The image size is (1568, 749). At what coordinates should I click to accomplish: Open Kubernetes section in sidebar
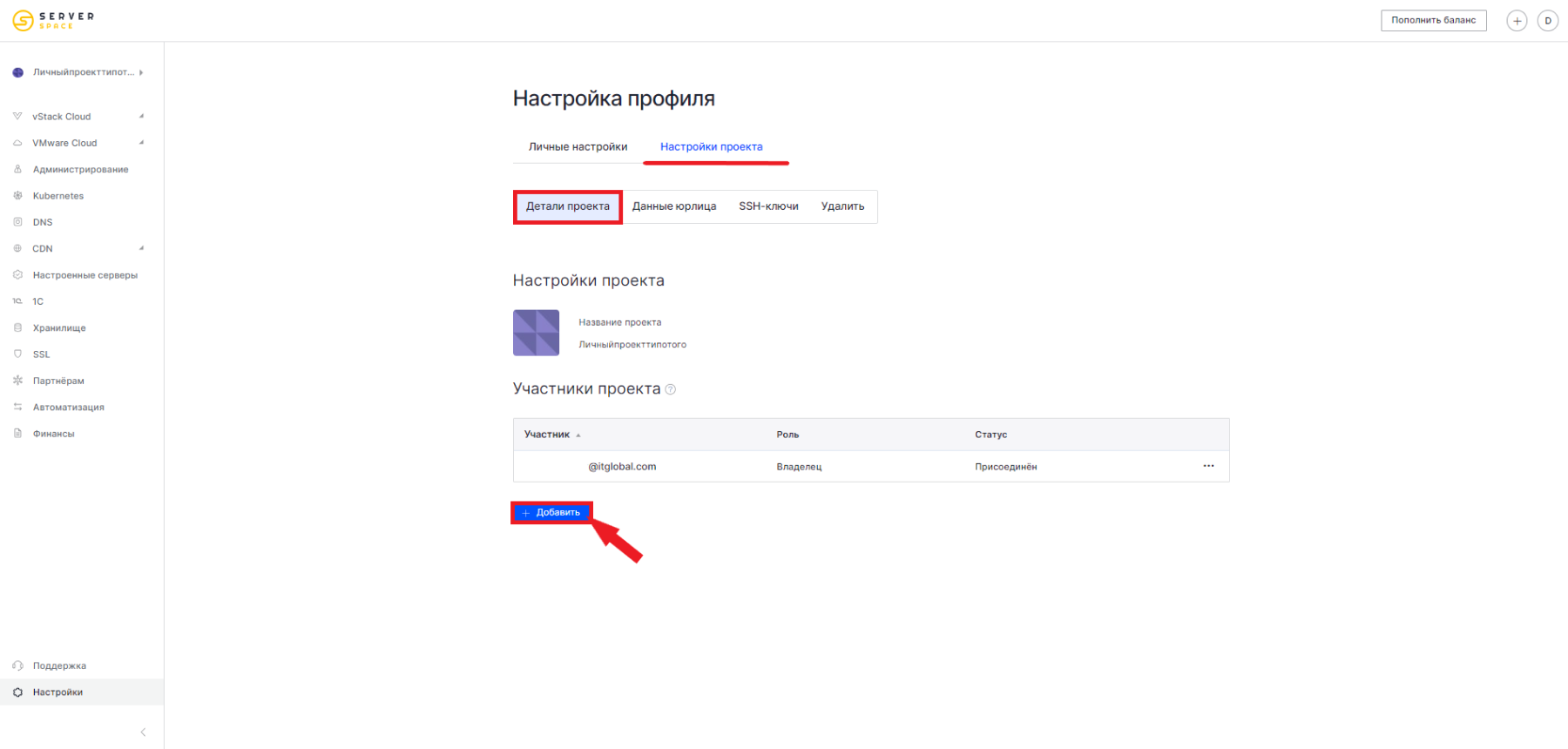(58, 196)
